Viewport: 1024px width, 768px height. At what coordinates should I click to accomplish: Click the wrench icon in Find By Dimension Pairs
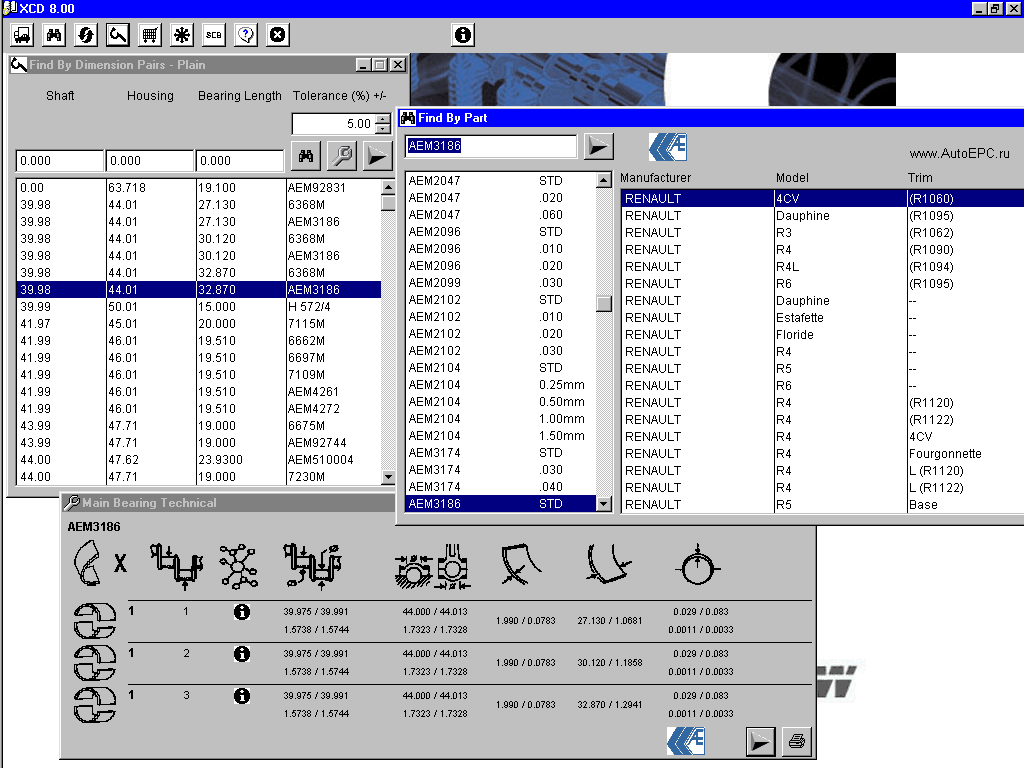[x=341, y=156]
